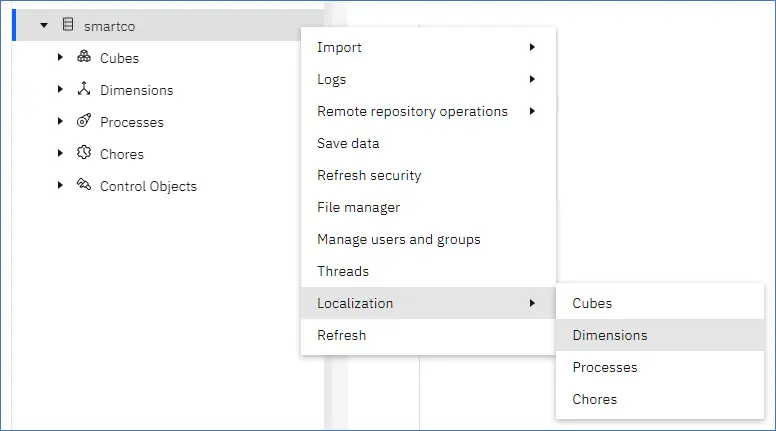Expand the Dimensions tree node
Image resolution: width=776 pixels, height=431 pixels.
point(60,89)
